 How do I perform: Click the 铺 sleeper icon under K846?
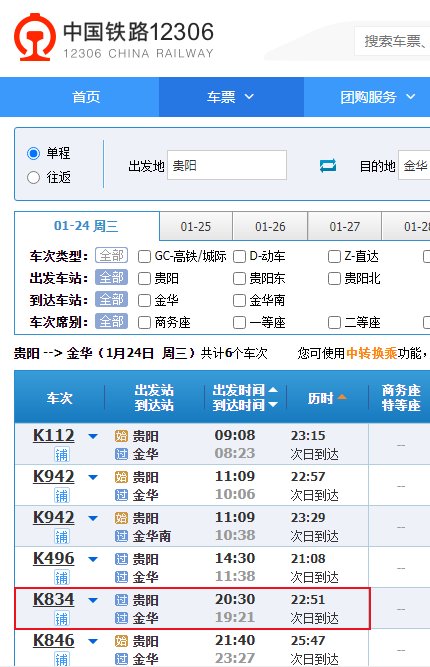point(61,658)
